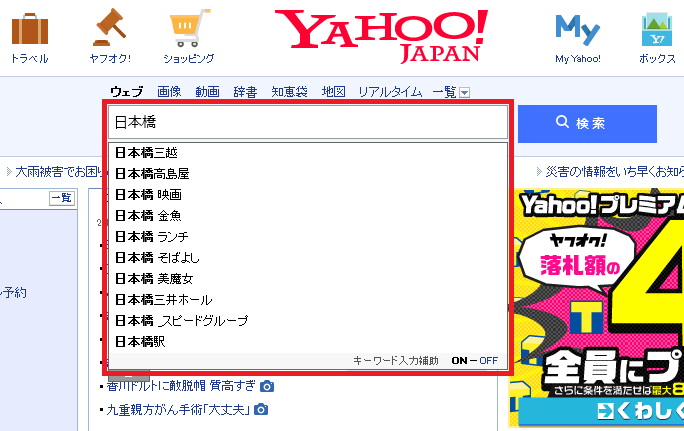Click the search field containing 日本橋
684x431 pixels.
(x=308, y=122)
